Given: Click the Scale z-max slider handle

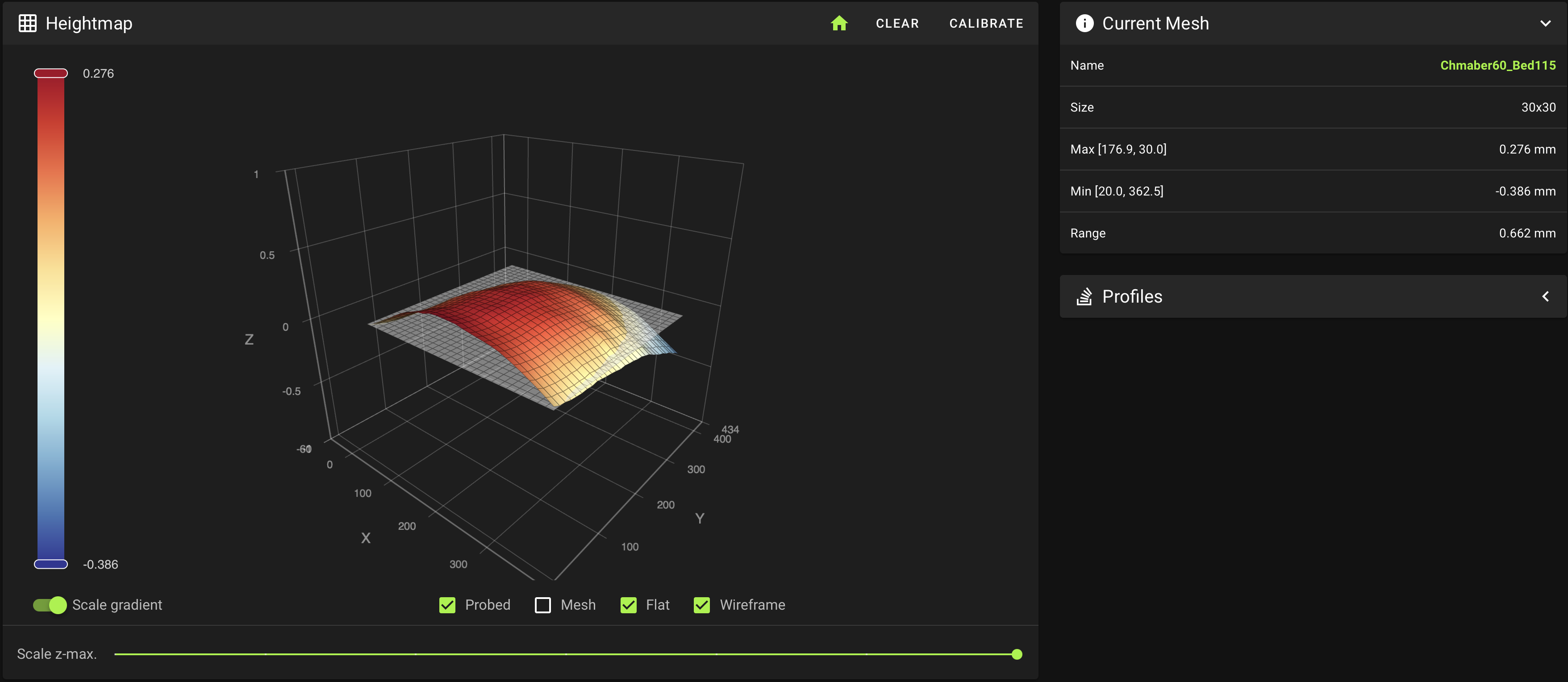Looking at the screenshot, I should (x=1017, y=654).
